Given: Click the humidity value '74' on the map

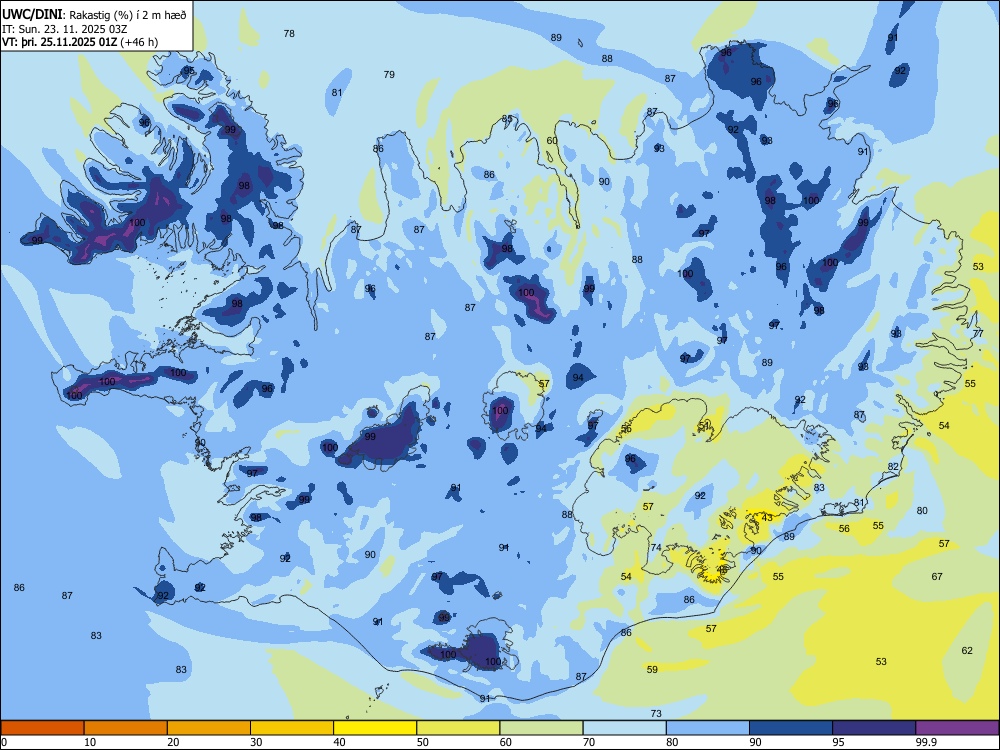Looking at the screenshot, I should pos(656,548).
